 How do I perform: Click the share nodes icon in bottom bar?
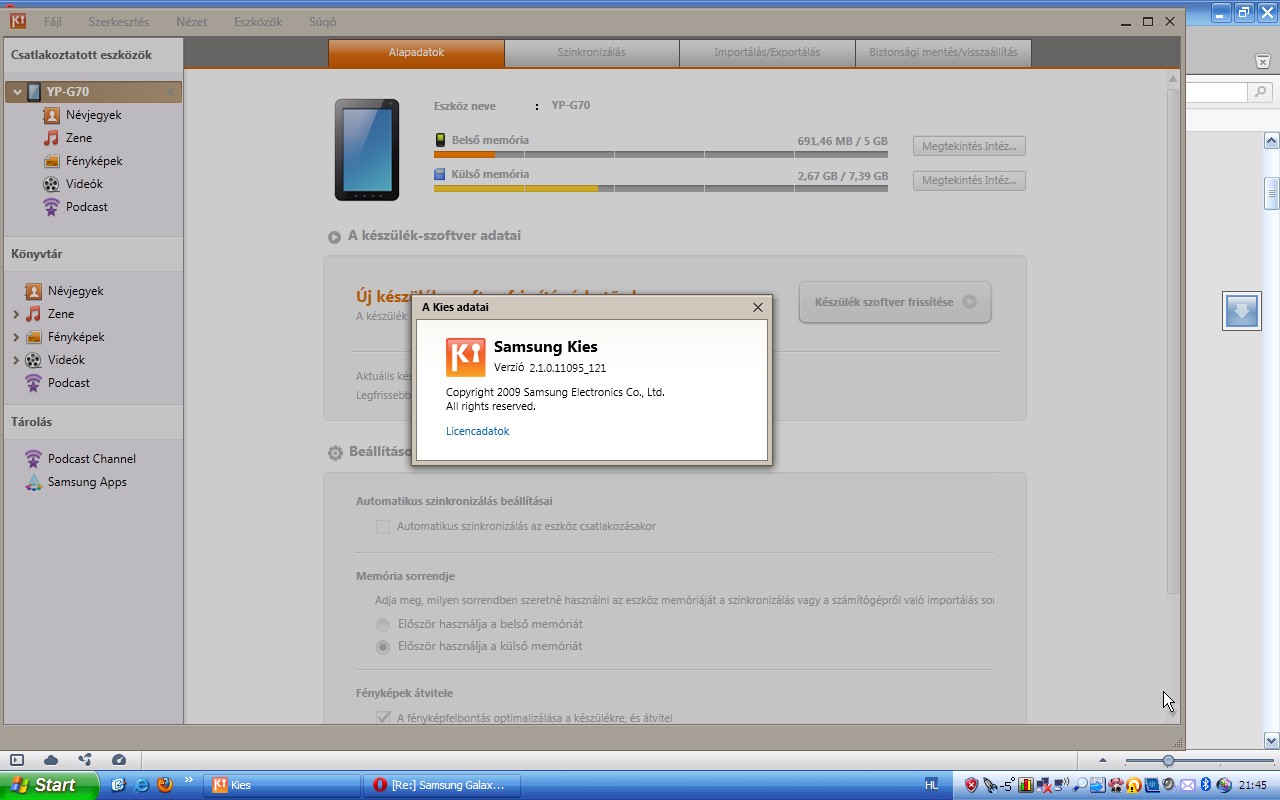(85, 760)
